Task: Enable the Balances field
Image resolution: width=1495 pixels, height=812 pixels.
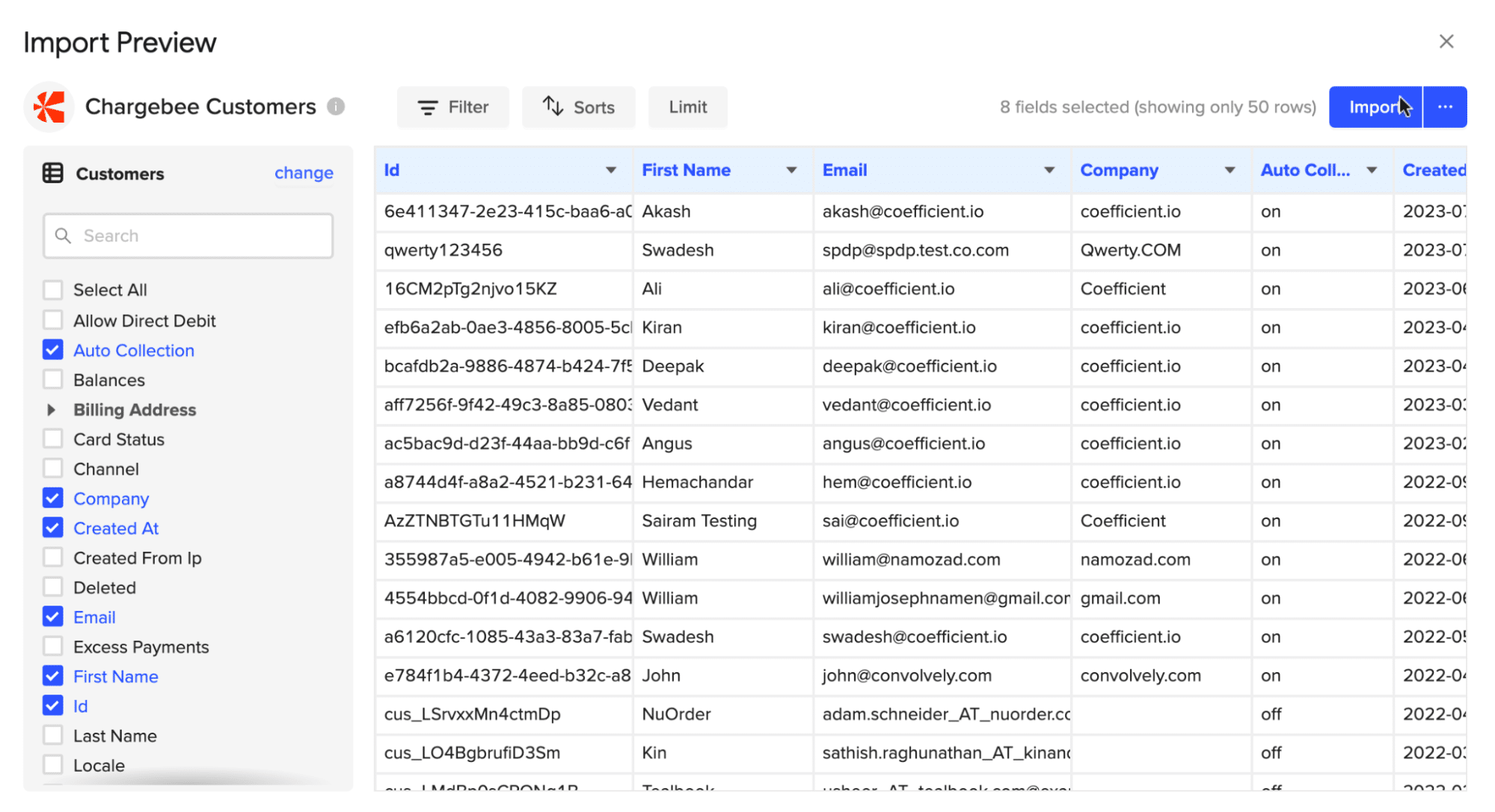Action: pyautogui.click(x=53, y=380)
